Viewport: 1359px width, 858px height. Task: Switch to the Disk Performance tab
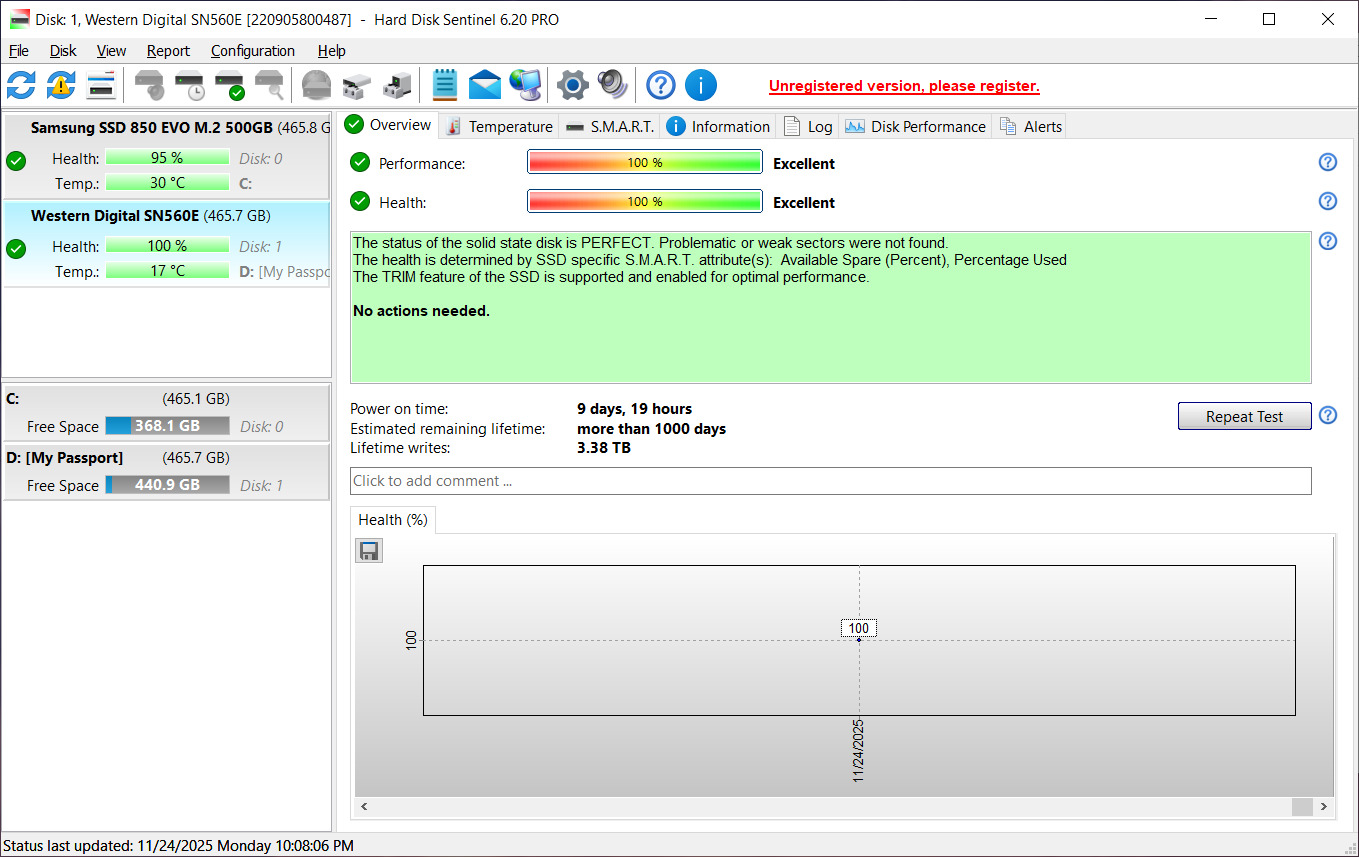(915, 126)
